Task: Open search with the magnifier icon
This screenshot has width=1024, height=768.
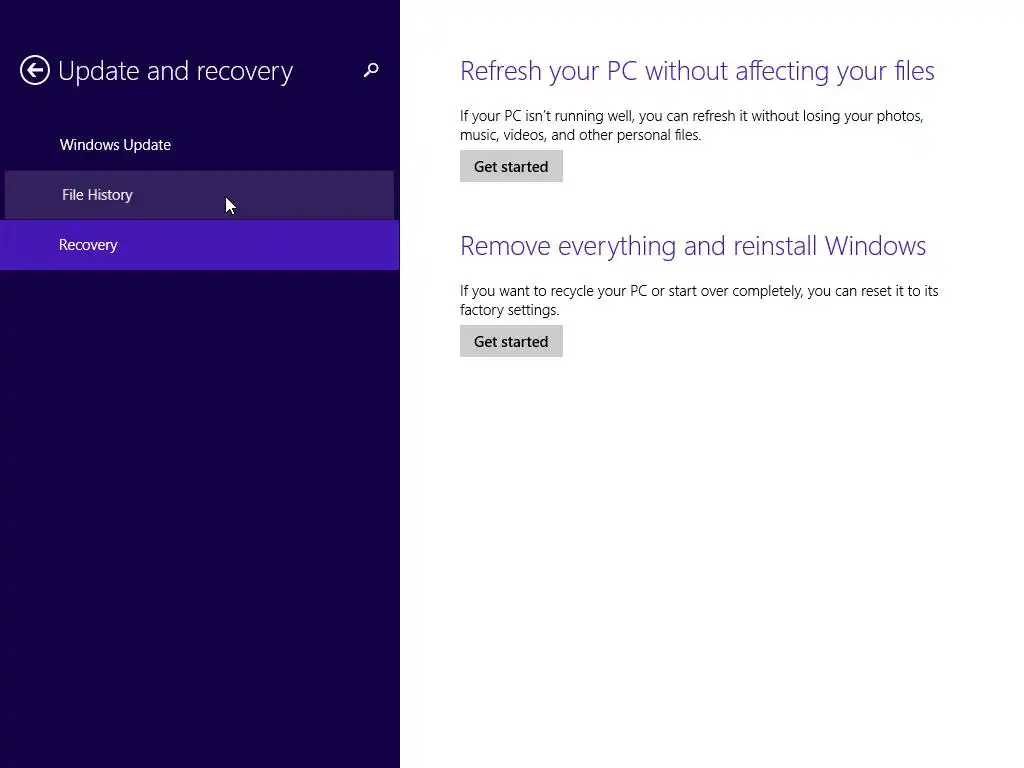Action: 371,69
